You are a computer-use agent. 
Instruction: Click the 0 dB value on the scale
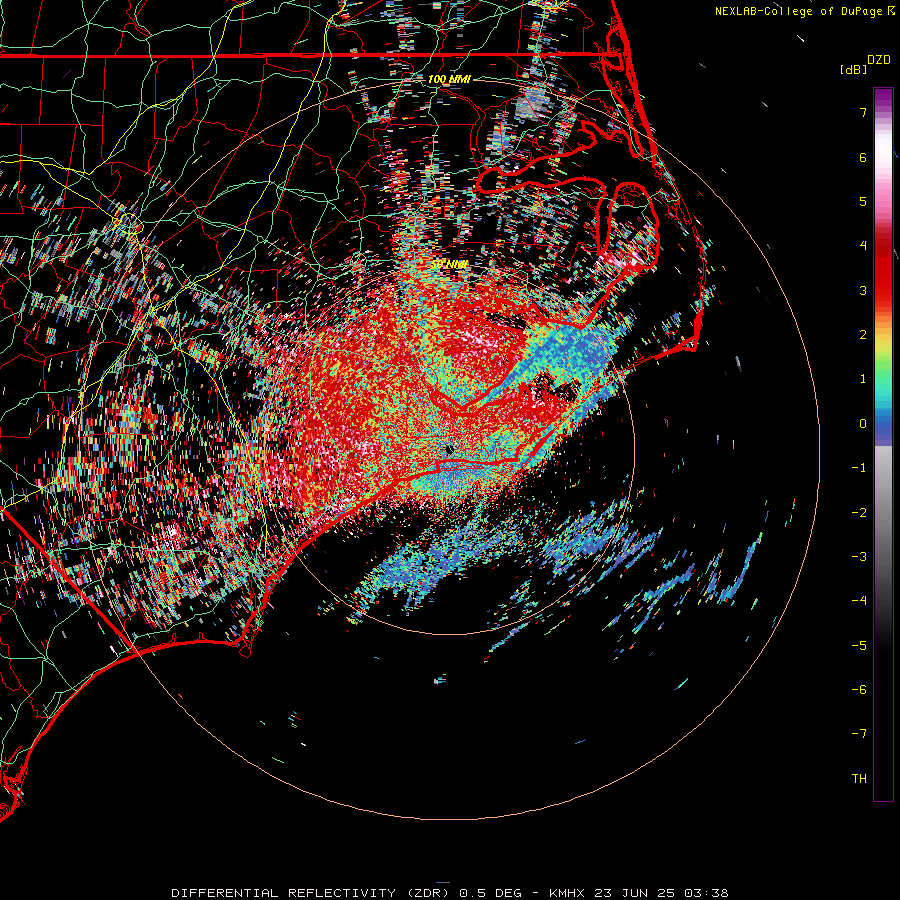(x=863, y=424)
